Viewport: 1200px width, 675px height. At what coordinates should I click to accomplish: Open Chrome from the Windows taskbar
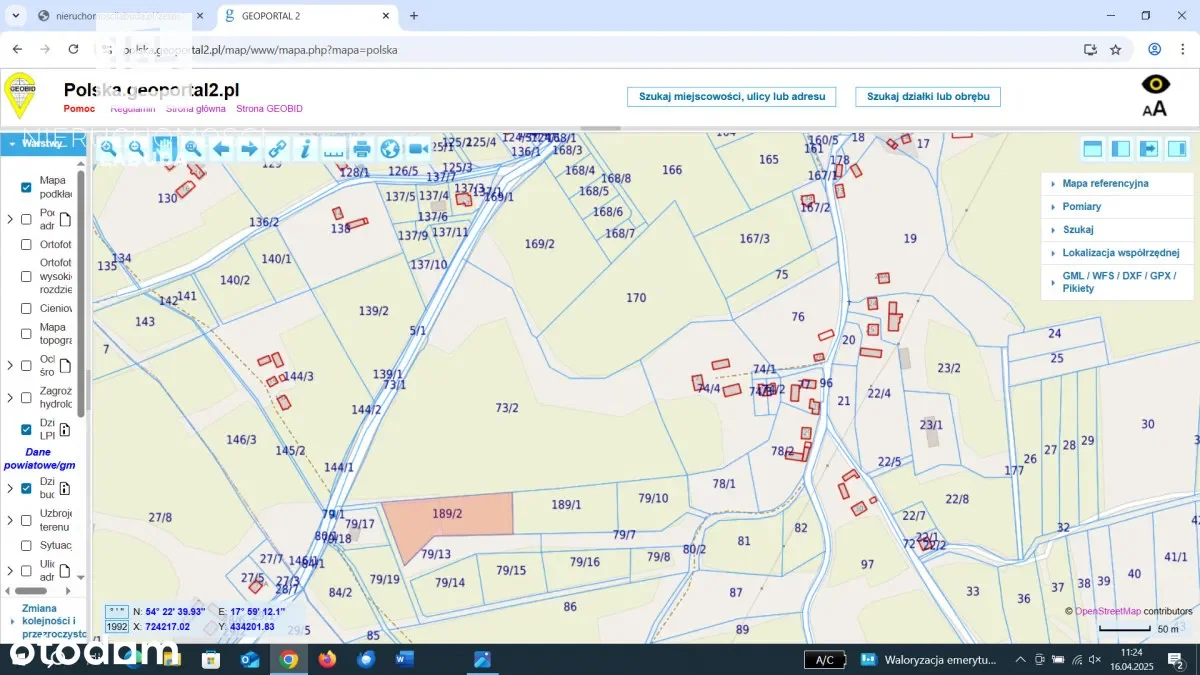[x=289, y=659]
